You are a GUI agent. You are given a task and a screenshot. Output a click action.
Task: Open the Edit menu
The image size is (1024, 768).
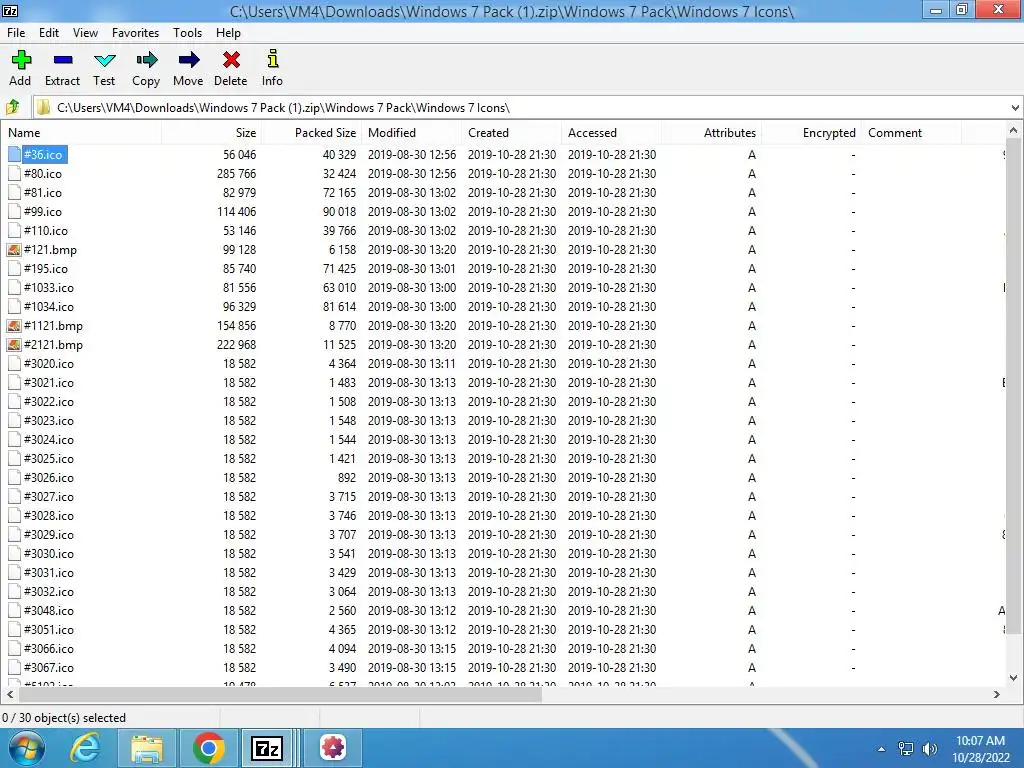click(x=49, y=33)
